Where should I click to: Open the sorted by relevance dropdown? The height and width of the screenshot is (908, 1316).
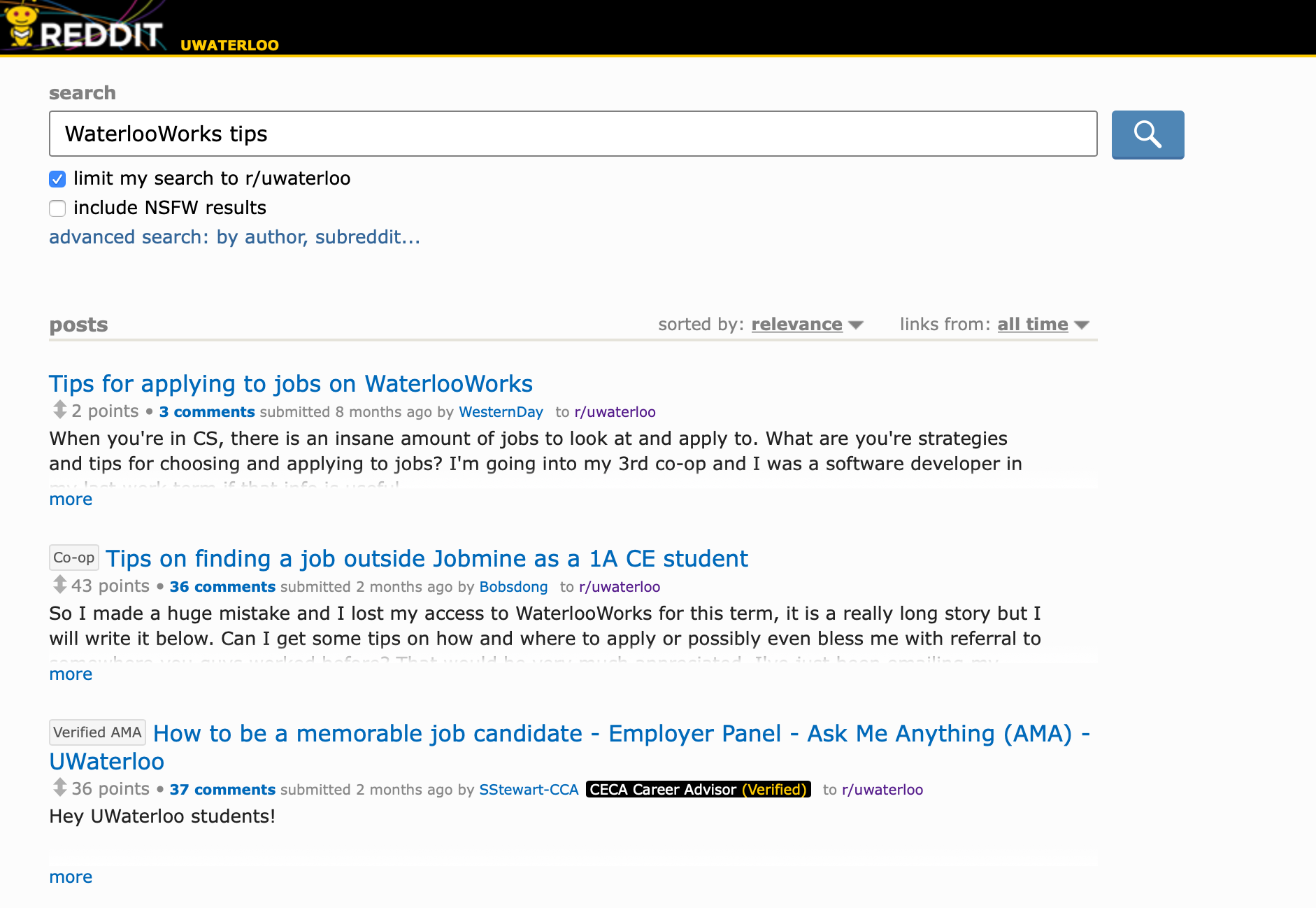pyautogui.click(x=807, y=325)
